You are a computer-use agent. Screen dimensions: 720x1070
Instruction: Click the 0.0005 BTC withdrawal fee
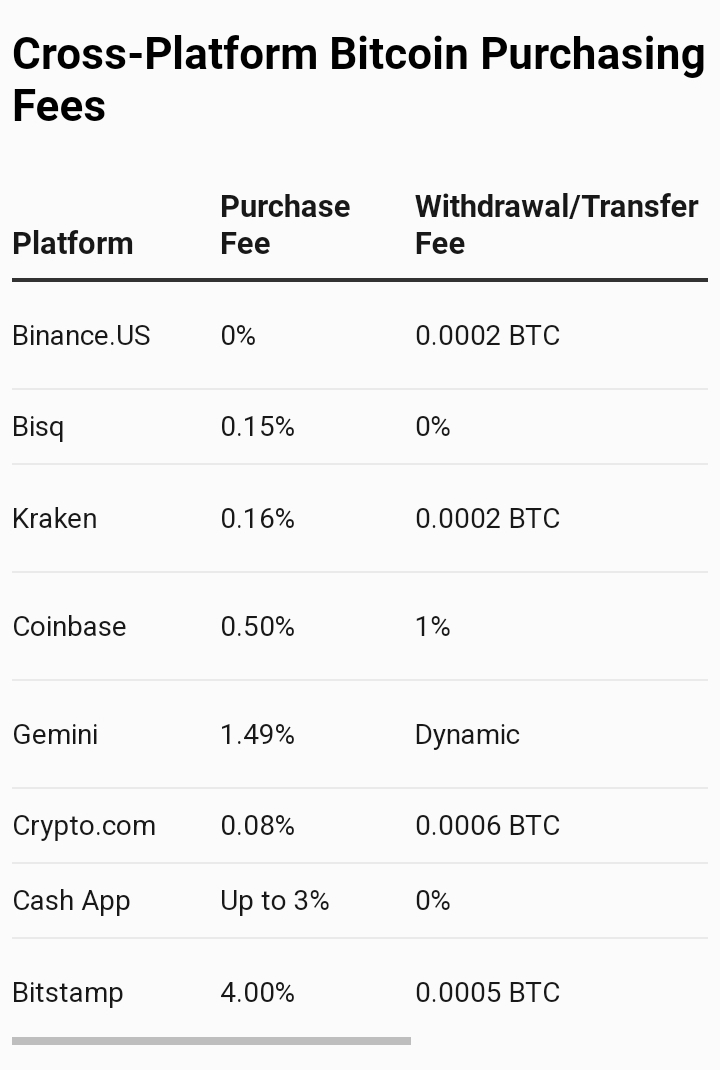pos(487,993)
